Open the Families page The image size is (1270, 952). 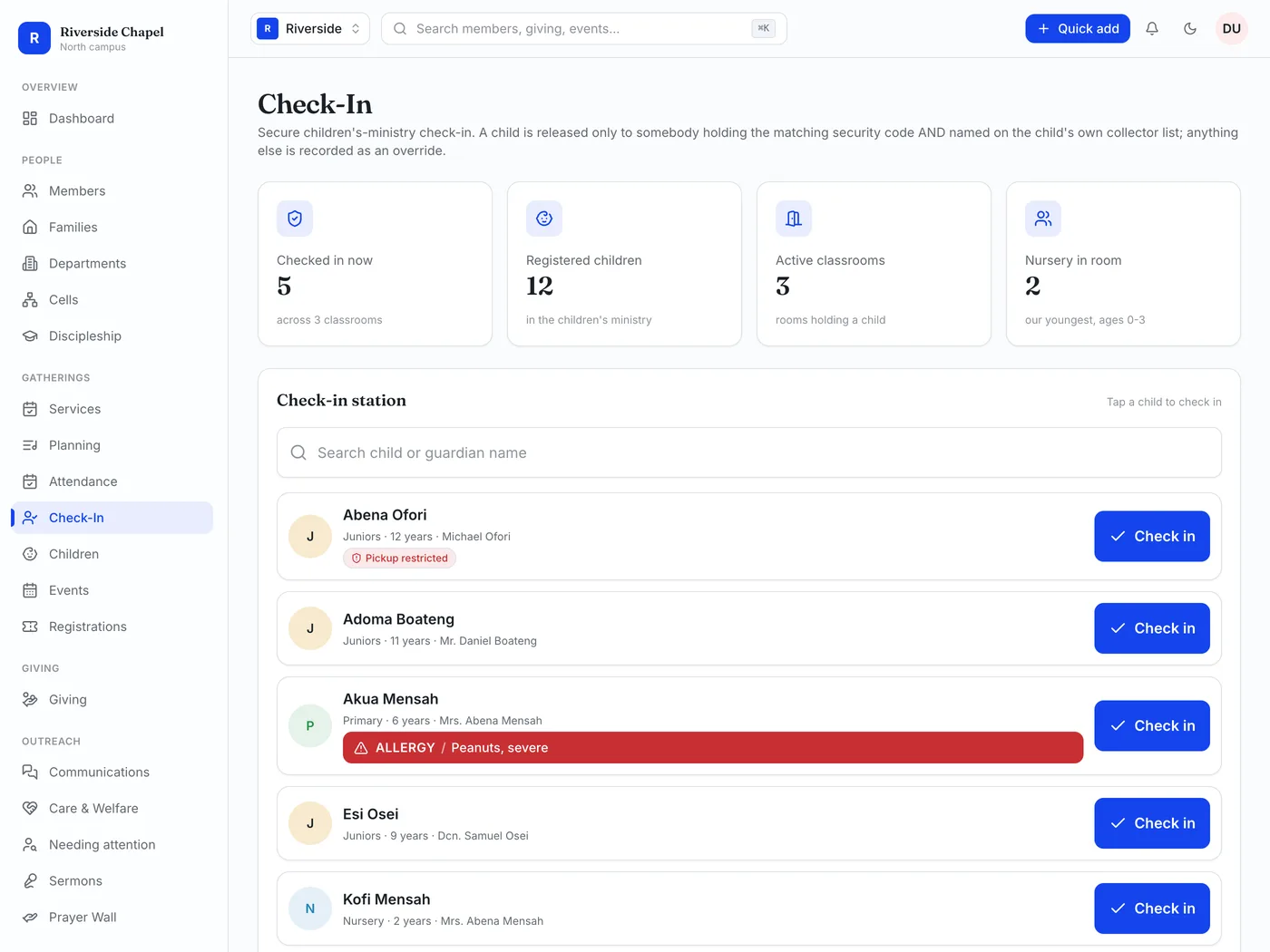112,228
